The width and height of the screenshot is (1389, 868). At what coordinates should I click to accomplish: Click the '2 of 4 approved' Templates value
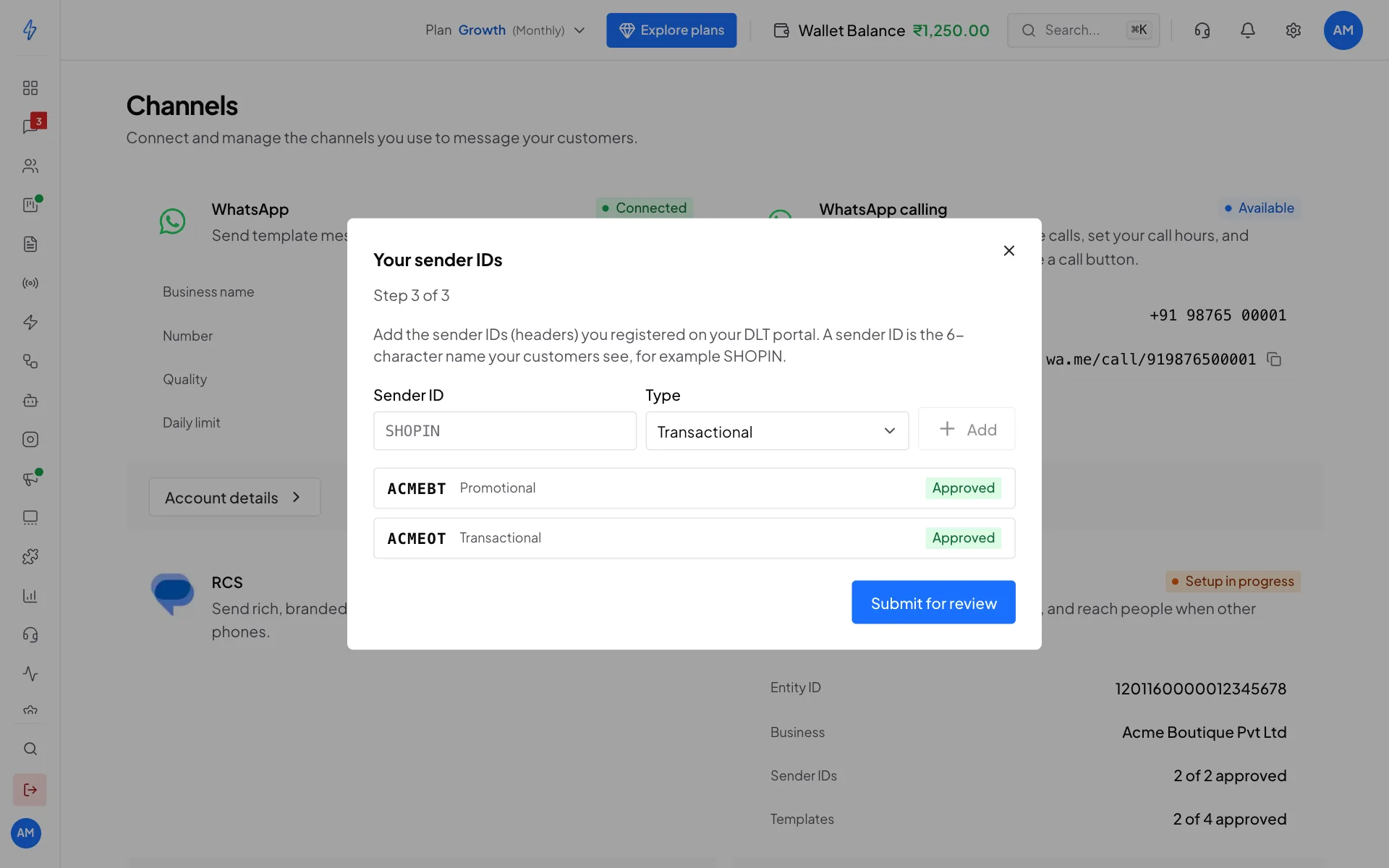coord(1230,819)
